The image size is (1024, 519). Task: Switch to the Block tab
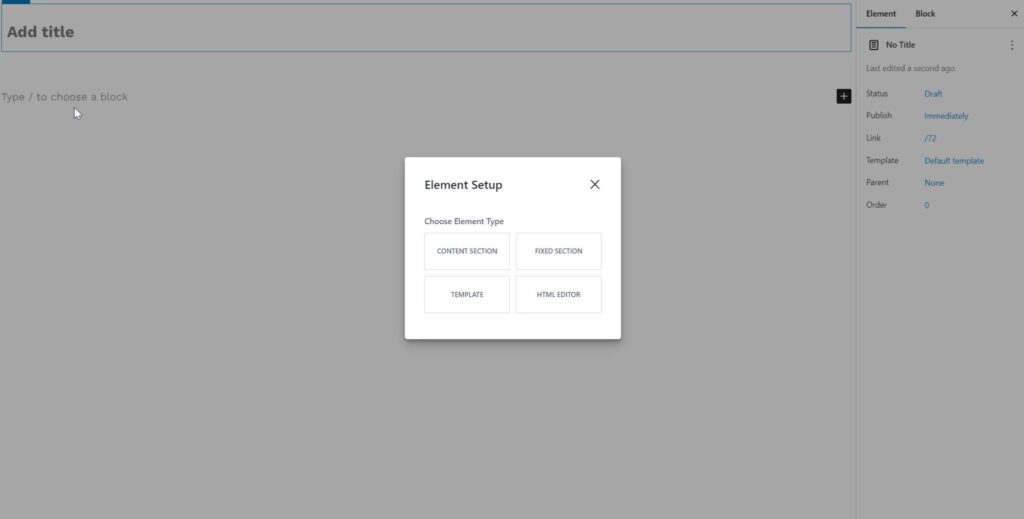point(925,14)
